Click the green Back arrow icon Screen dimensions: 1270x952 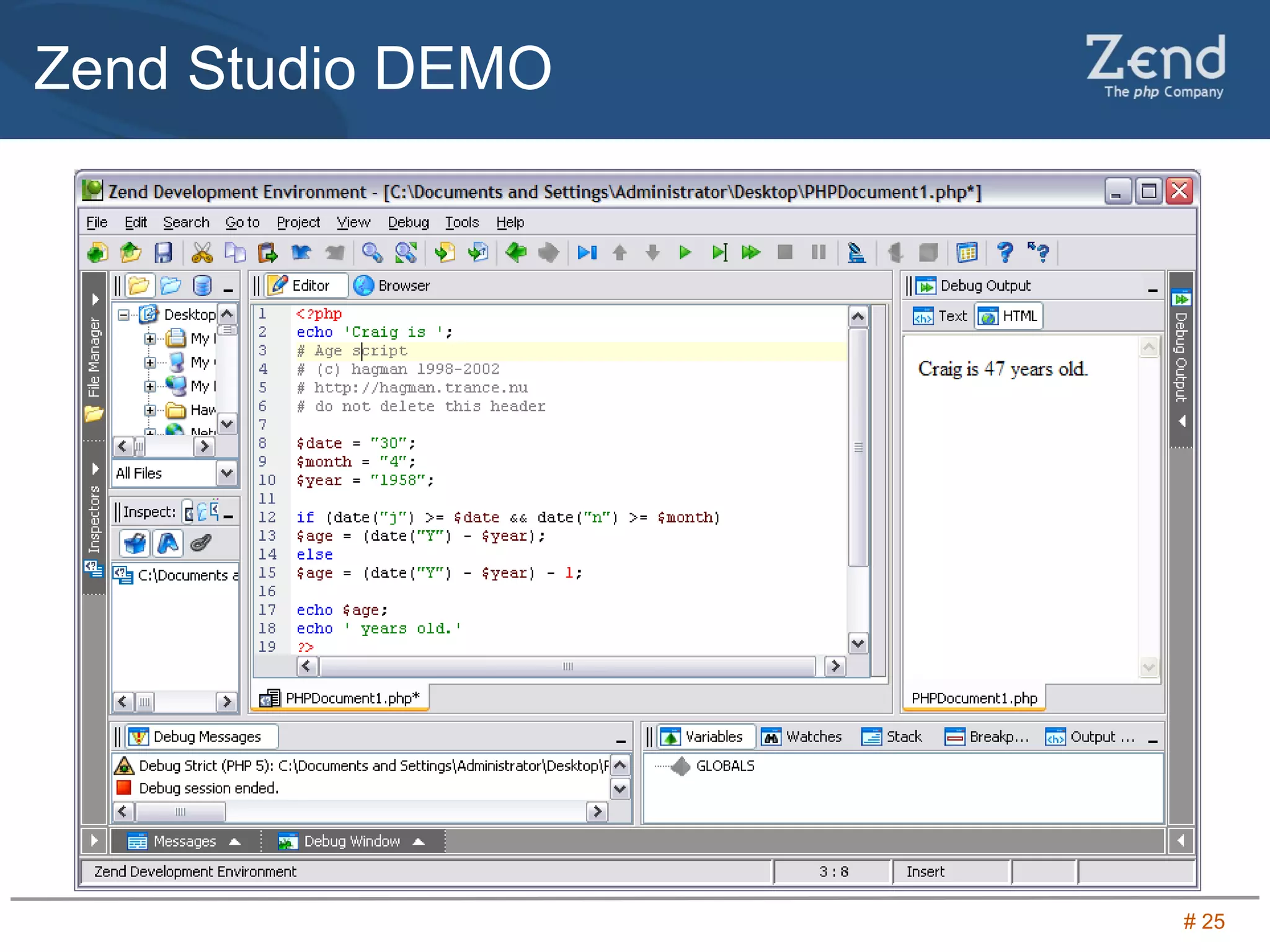(x=516, y=253)
